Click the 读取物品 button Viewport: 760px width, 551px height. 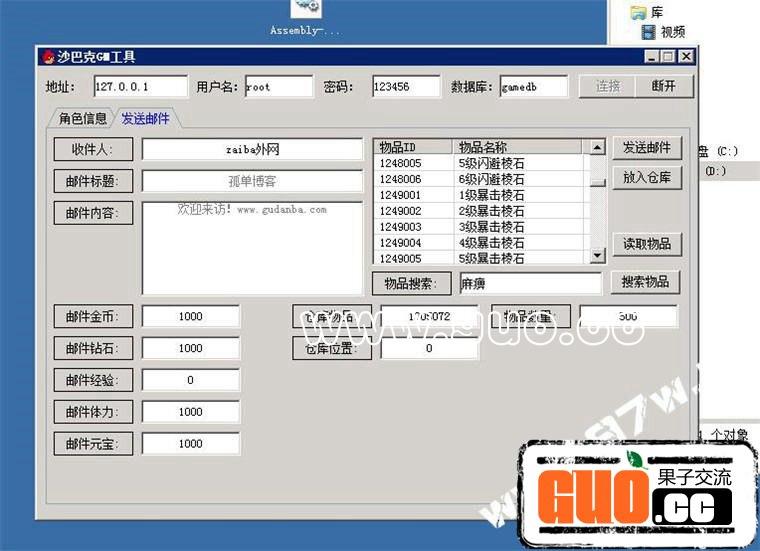(x=647, y=244)
